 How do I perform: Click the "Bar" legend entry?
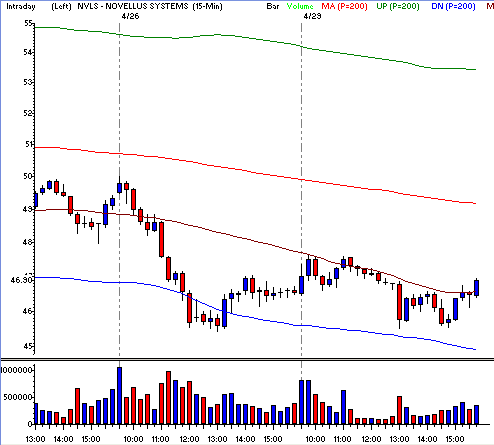point(273,6)
